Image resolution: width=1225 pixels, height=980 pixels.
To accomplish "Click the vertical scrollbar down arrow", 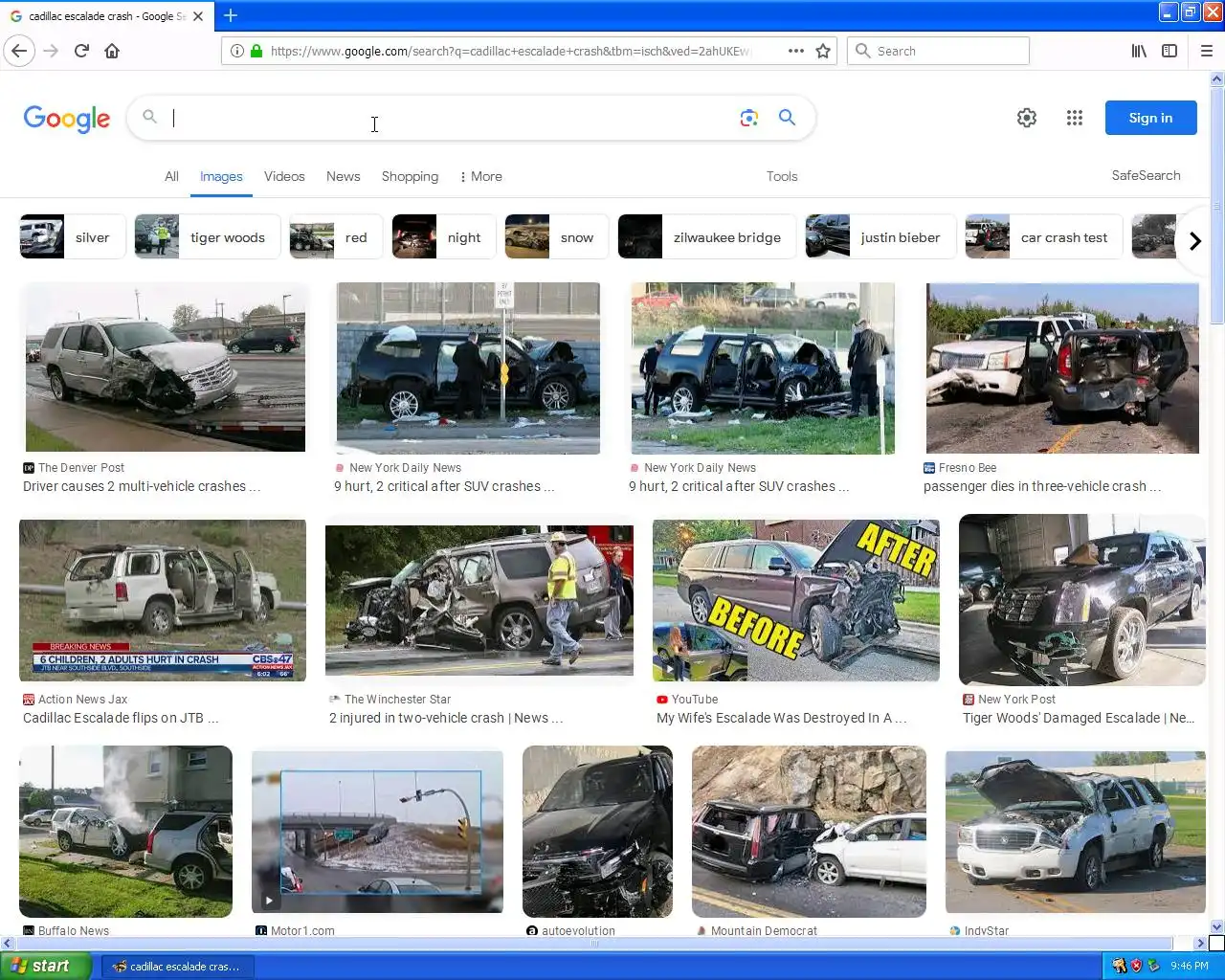I will (x=1217, y=926).
